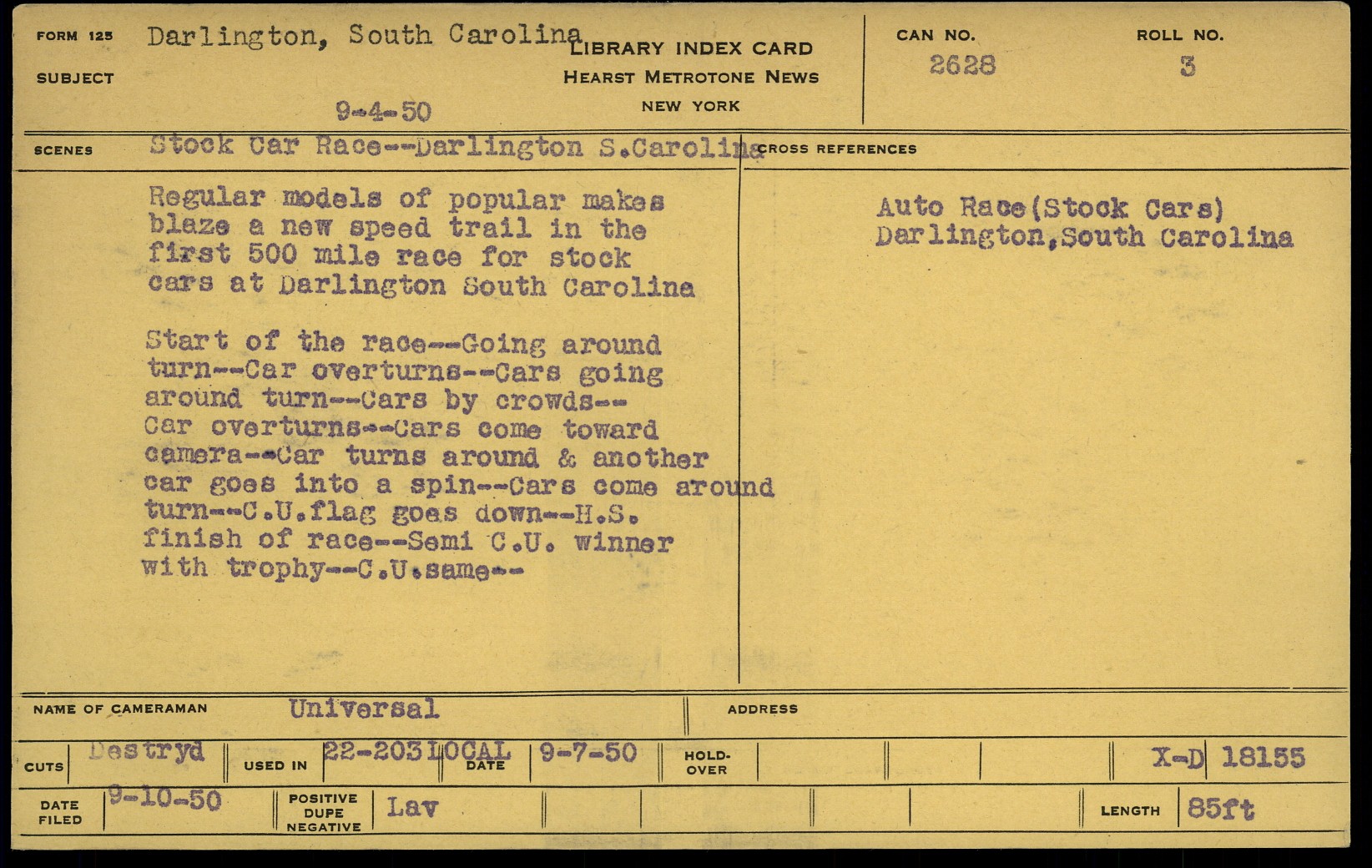Click the Length value 85ft

[1220, 809]
